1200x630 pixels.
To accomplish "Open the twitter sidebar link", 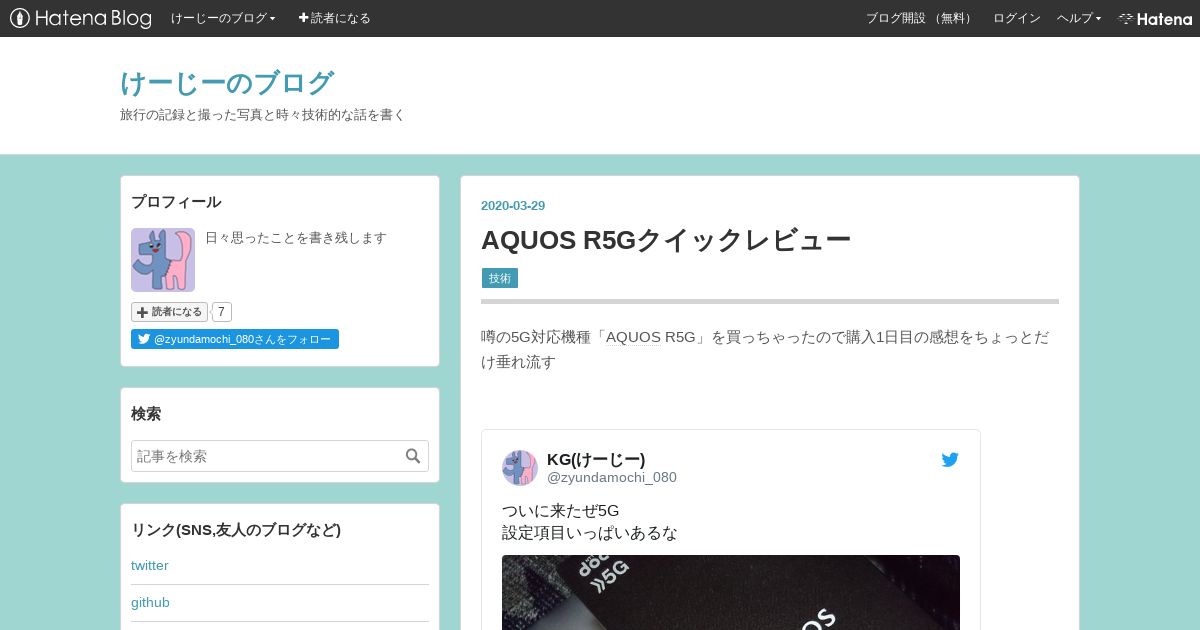I will coord(150,565).
